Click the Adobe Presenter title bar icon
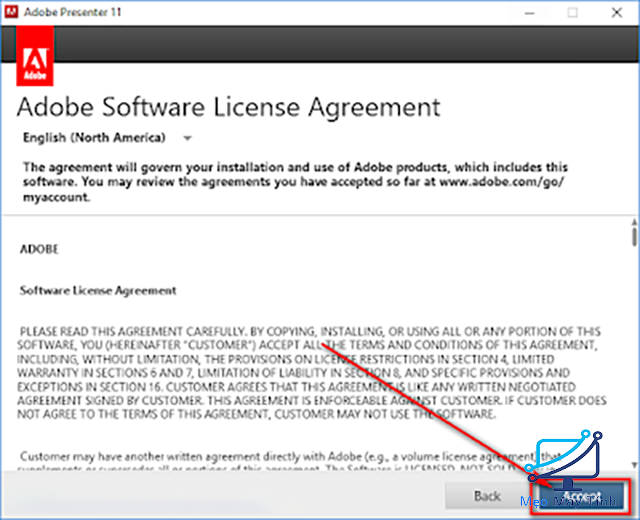 click(x=11, y=12)
